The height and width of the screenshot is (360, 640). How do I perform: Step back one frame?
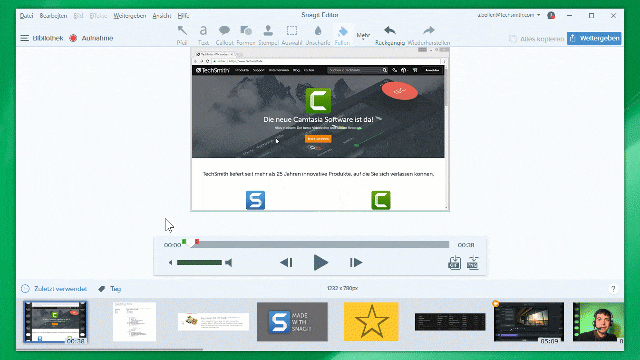point(286,262)
